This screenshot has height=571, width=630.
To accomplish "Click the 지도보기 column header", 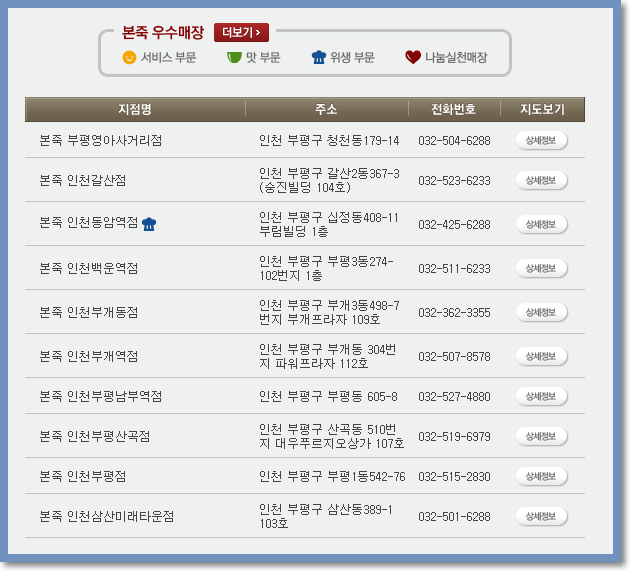I will coord(542,109).
